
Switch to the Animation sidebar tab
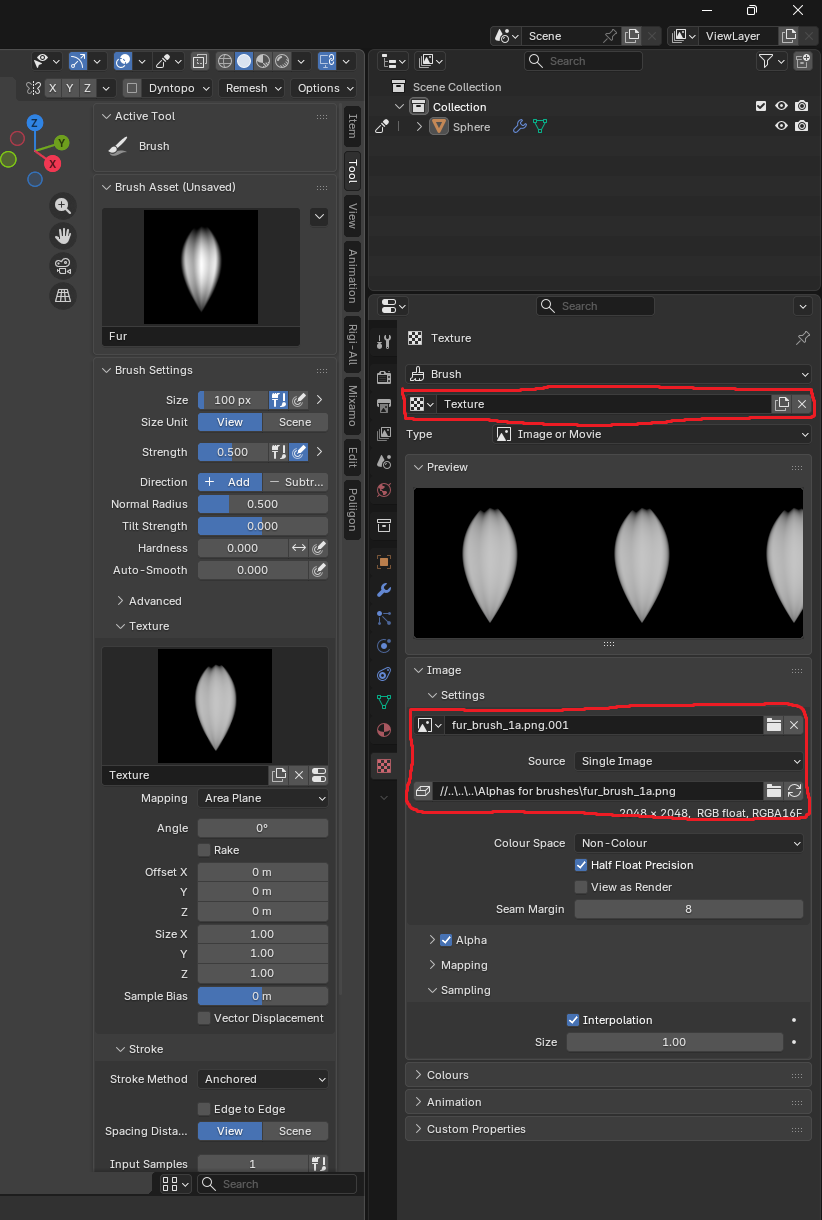(352, 276)
